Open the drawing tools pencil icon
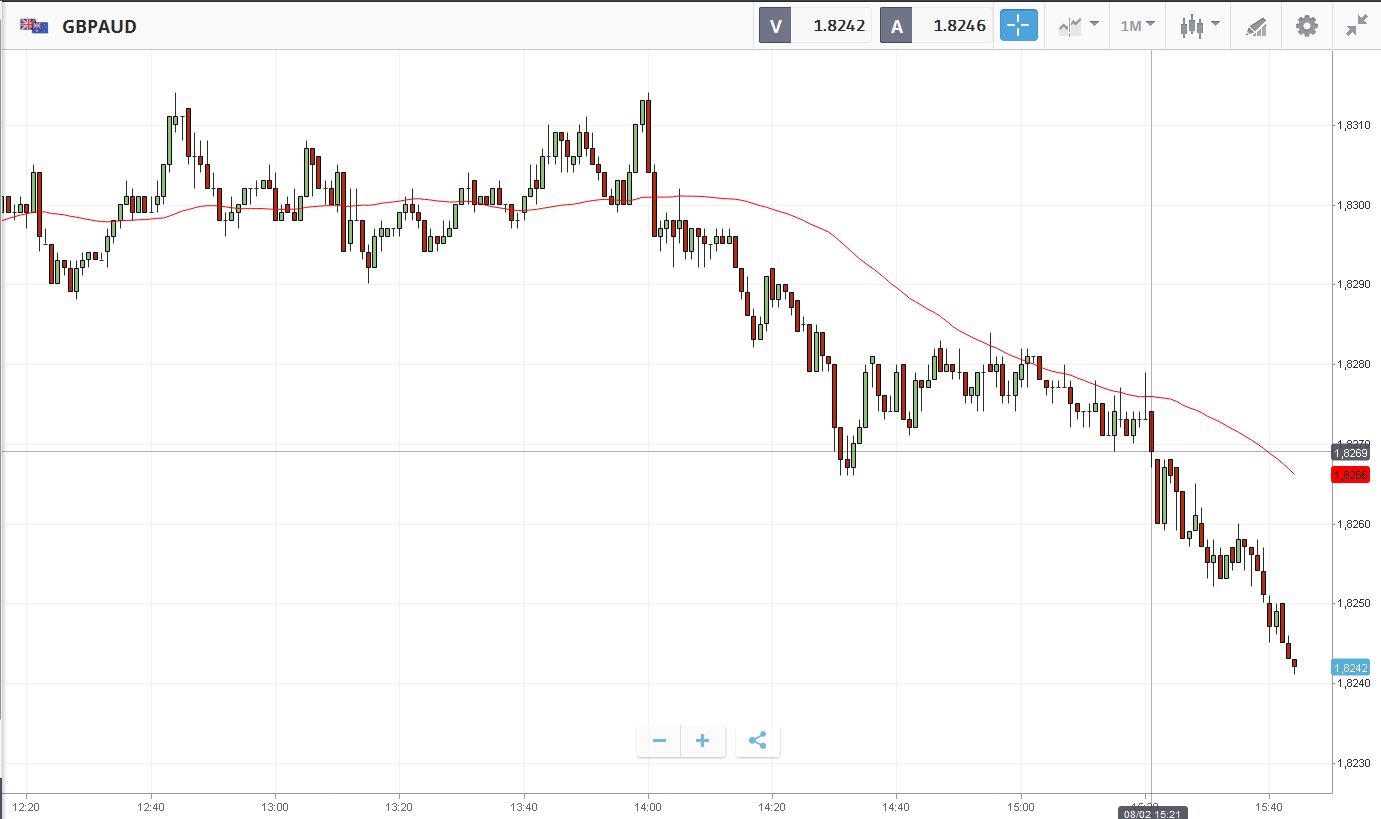This screenshot has width=1381, height=819. click(x=1256, y=27)
